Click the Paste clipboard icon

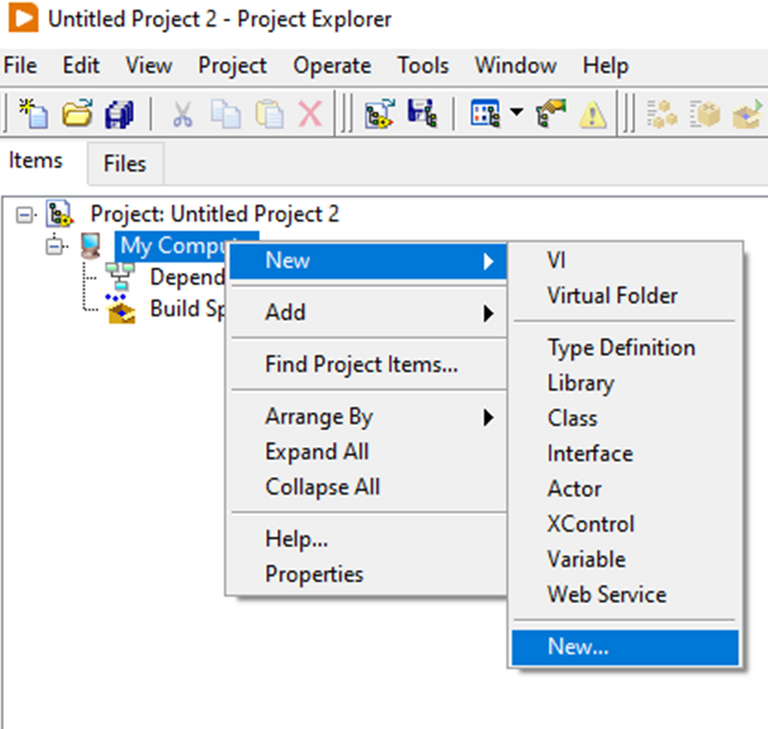[x=269, y=114]
